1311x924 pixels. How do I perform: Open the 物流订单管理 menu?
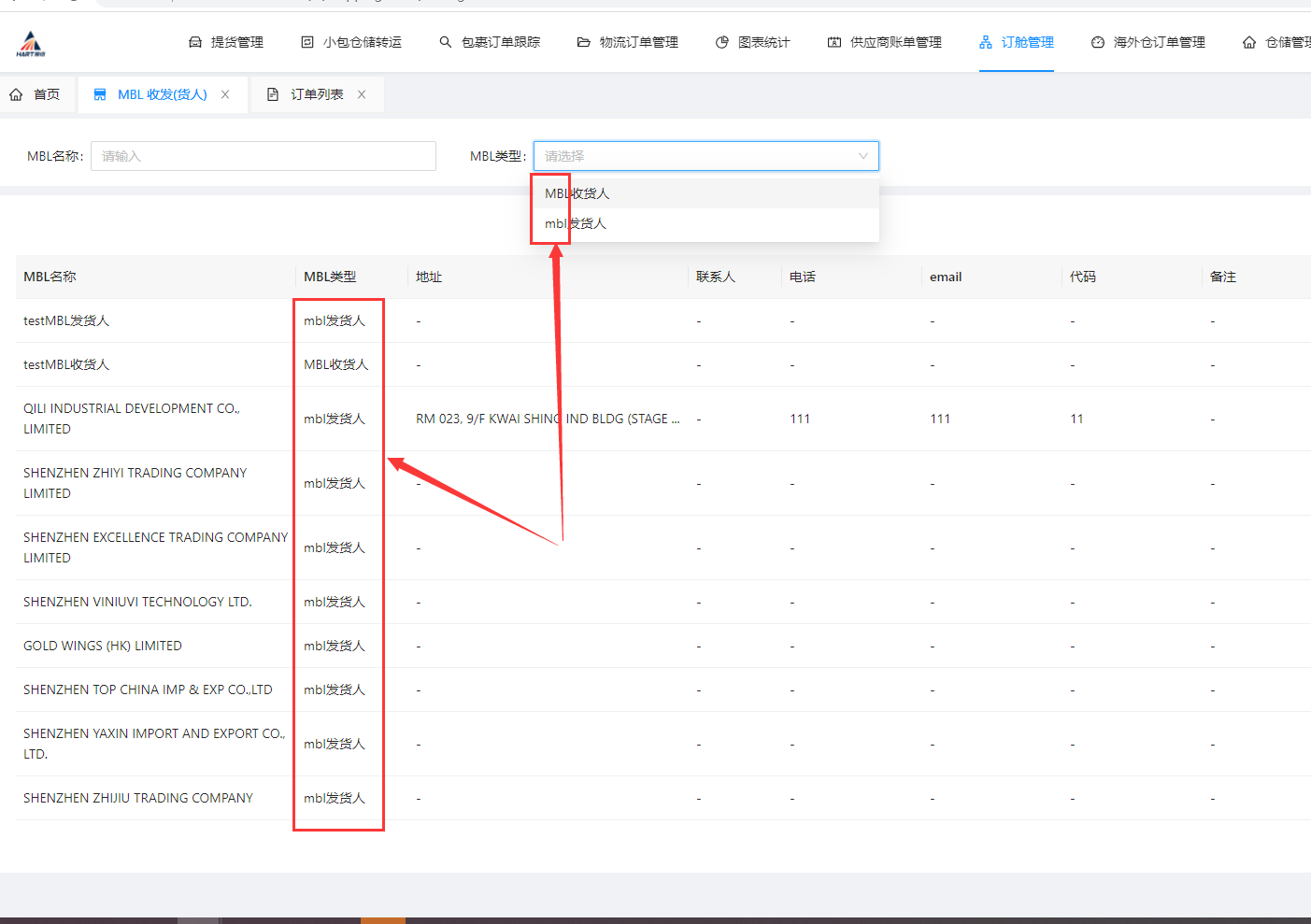[628, 42]
